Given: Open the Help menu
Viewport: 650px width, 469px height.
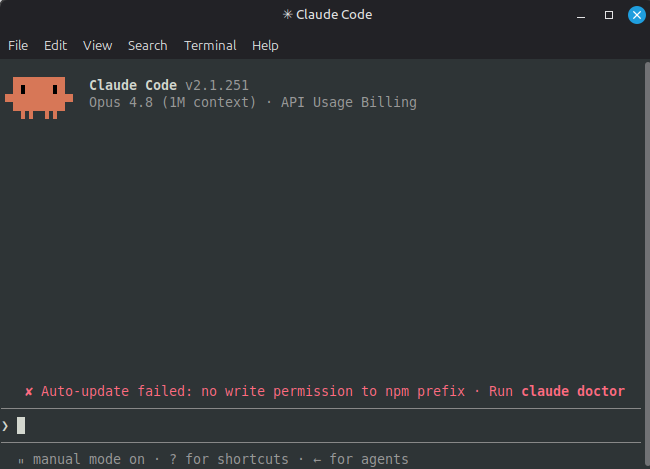Looking at the screenshot, I should 265,46.
